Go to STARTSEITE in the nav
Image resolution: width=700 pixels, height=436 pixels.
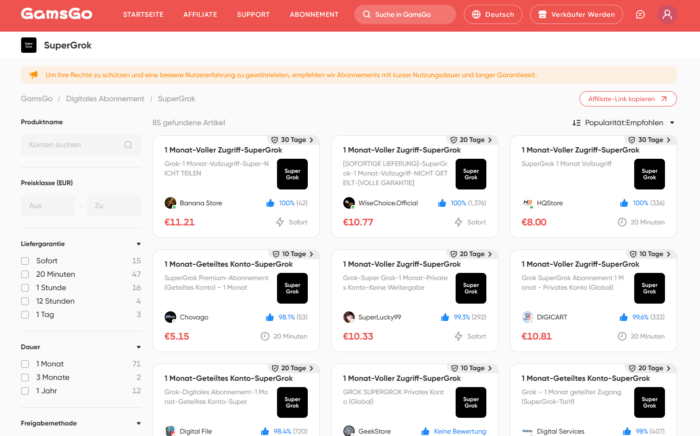(x=143, y=15)
